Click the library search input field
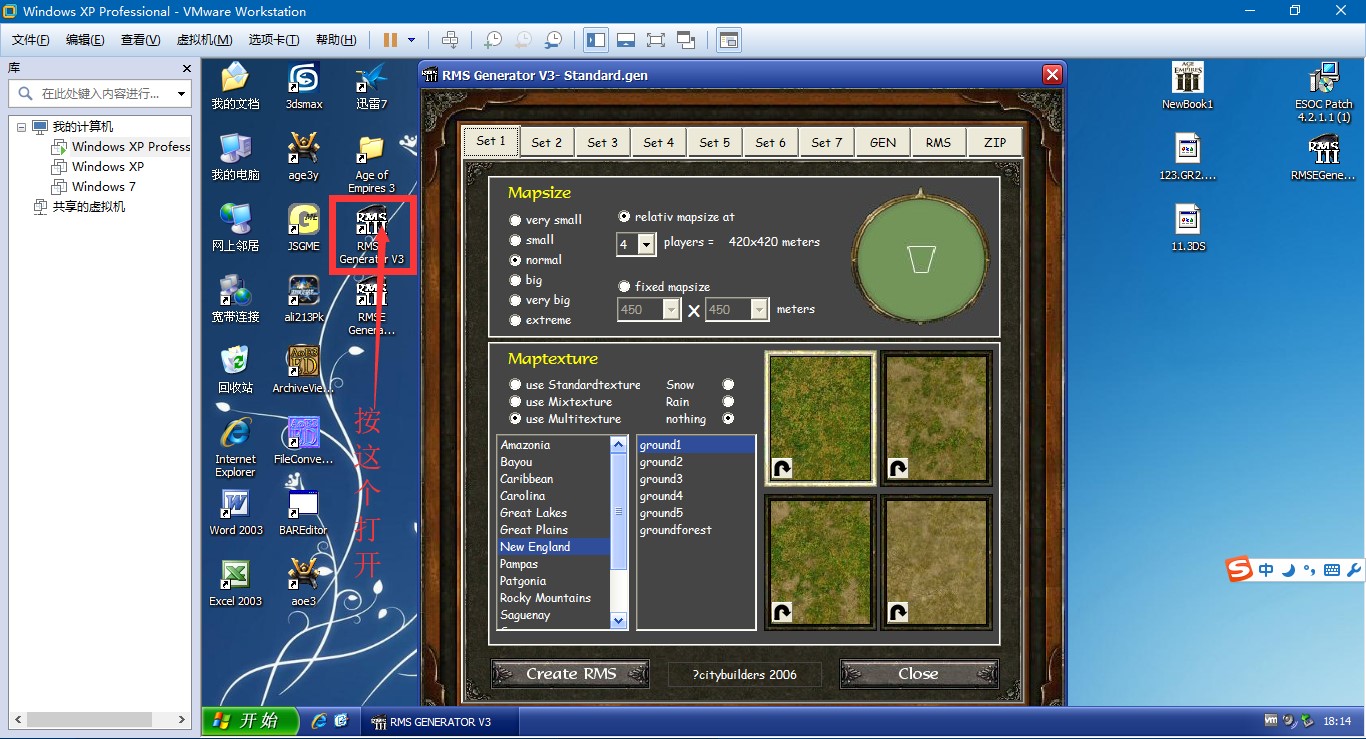Screen dimensions: 1366x739 (x=100, y=93)
